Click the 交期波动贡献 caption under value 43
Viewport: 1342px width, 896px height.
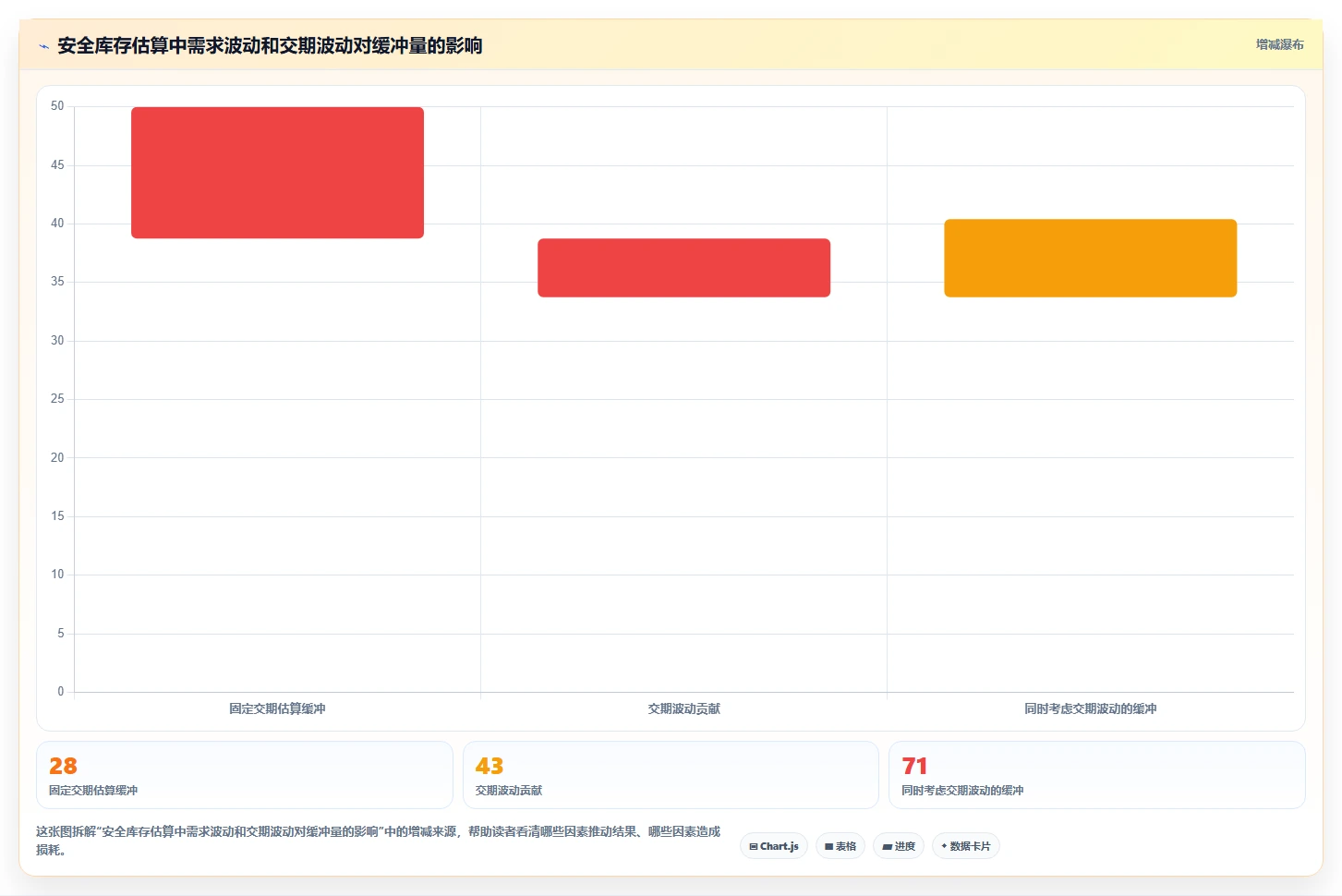point(509,791)
